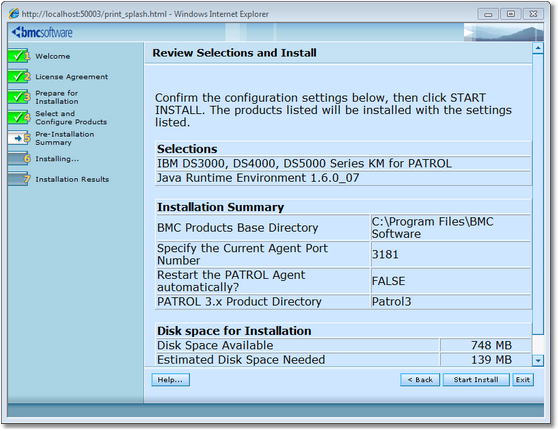The width and height of the screenshot is (558, 431).
Task: Click the vertical scrollbar thumb
Action: point(538,194)
